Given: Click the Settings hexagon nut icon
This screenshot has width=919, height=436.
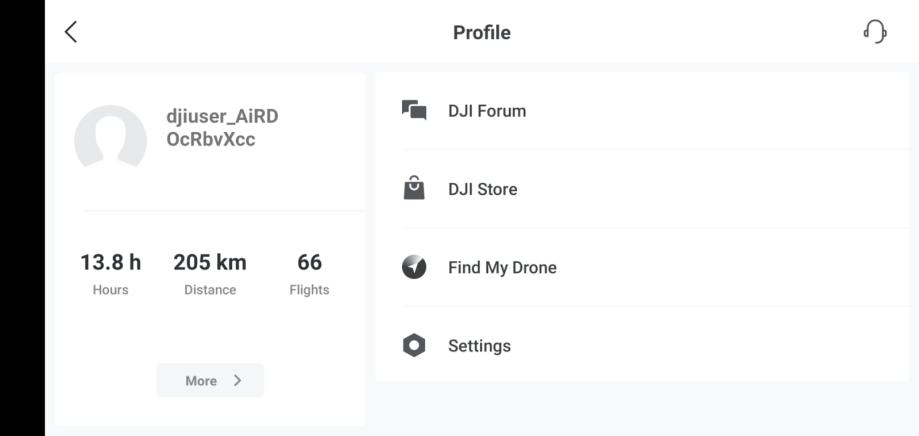Looking at the screenshot, I should point(414,345).
